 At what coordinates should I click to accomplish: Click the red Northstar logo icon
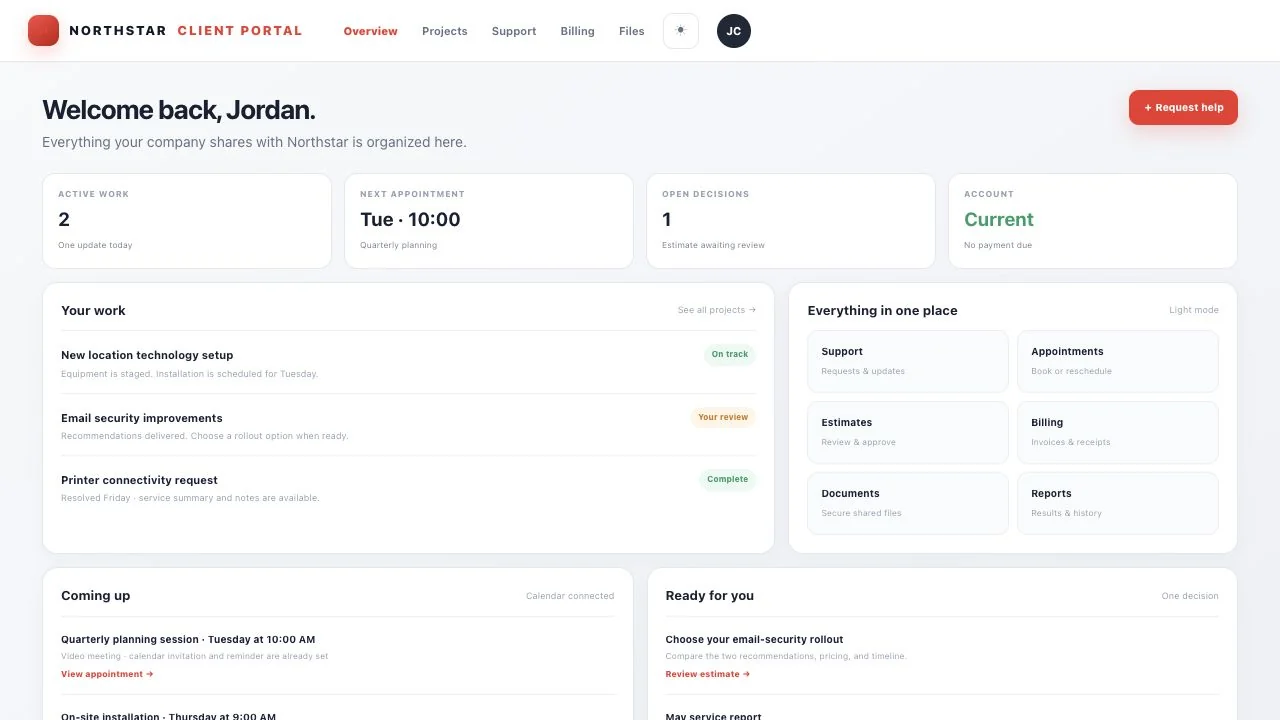pos(43,31)
